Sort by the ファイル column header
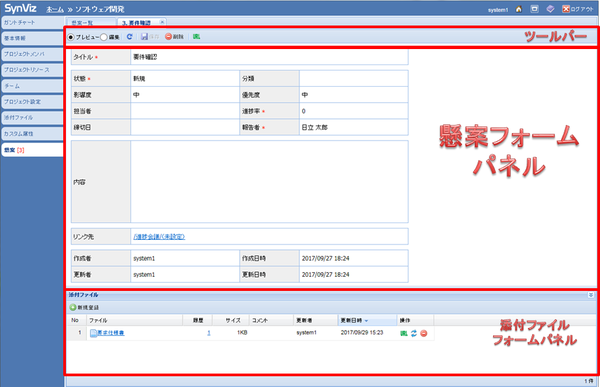 (134, 320)
